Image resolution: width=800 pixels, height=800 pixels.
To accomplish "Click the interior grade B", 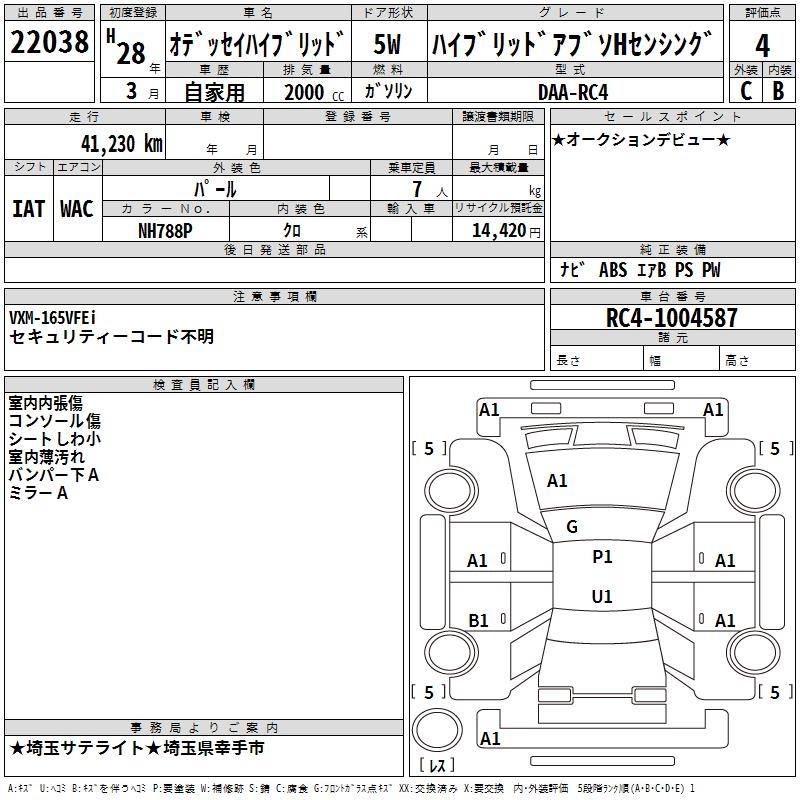I will pyautogui.click(x=778, y=91).
